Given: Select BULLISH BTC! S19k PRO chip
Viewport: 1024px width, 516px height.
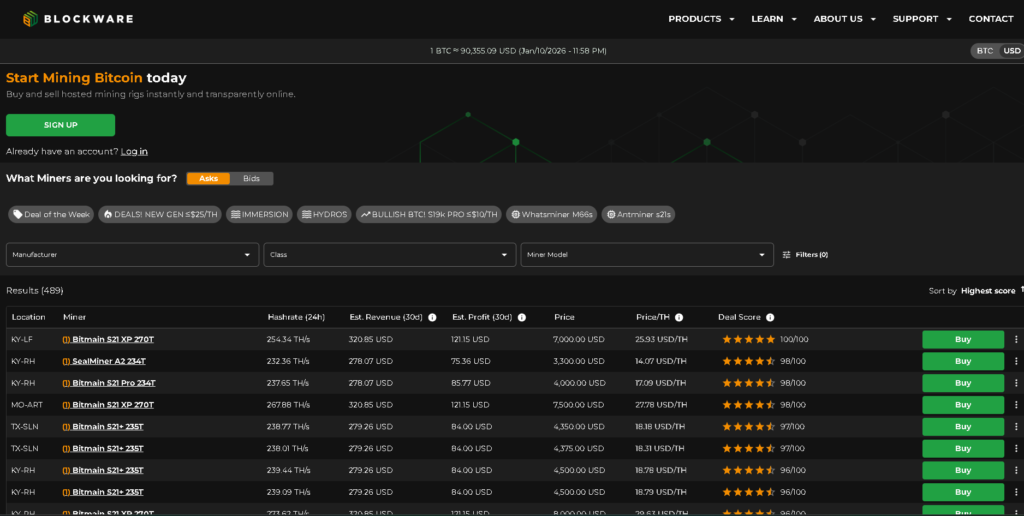Looking at the screenshot, I should tap(429, 214).
